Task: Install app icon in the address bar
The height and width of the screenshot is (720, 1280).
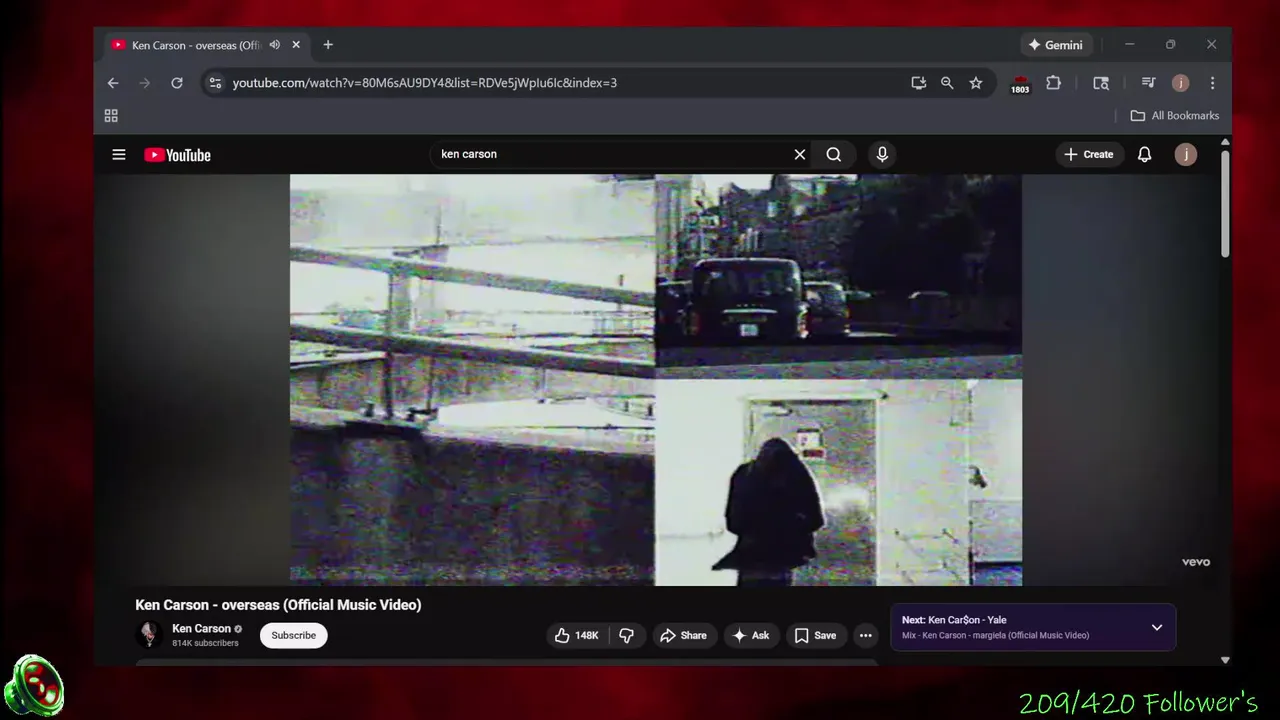Action: (x=918, y=83)
